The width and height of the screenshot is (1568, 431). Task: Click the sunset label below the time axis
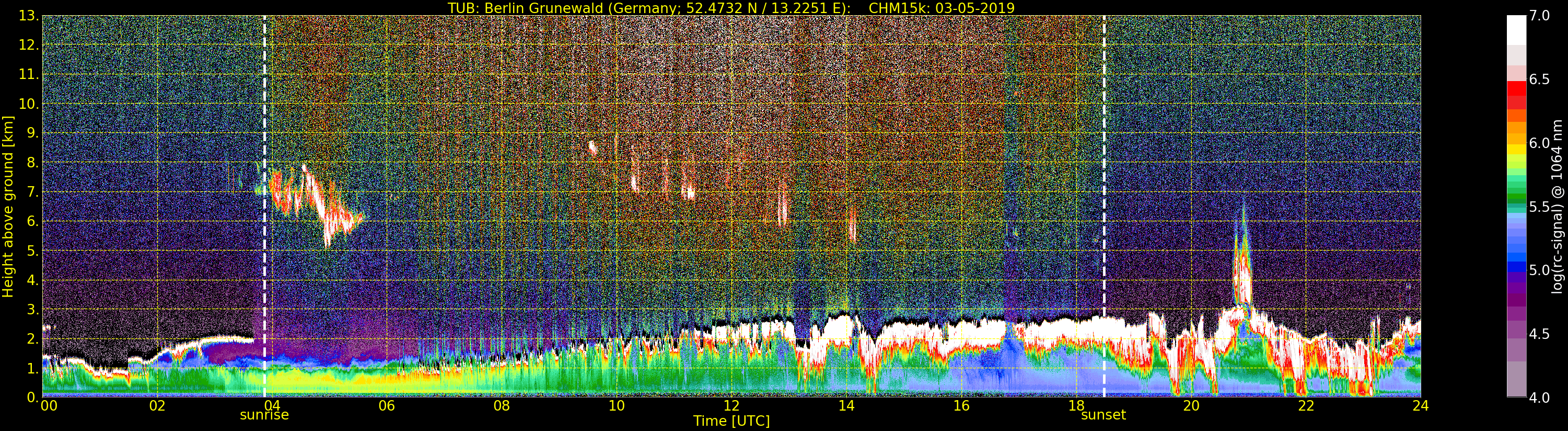tap(1103, 415)
